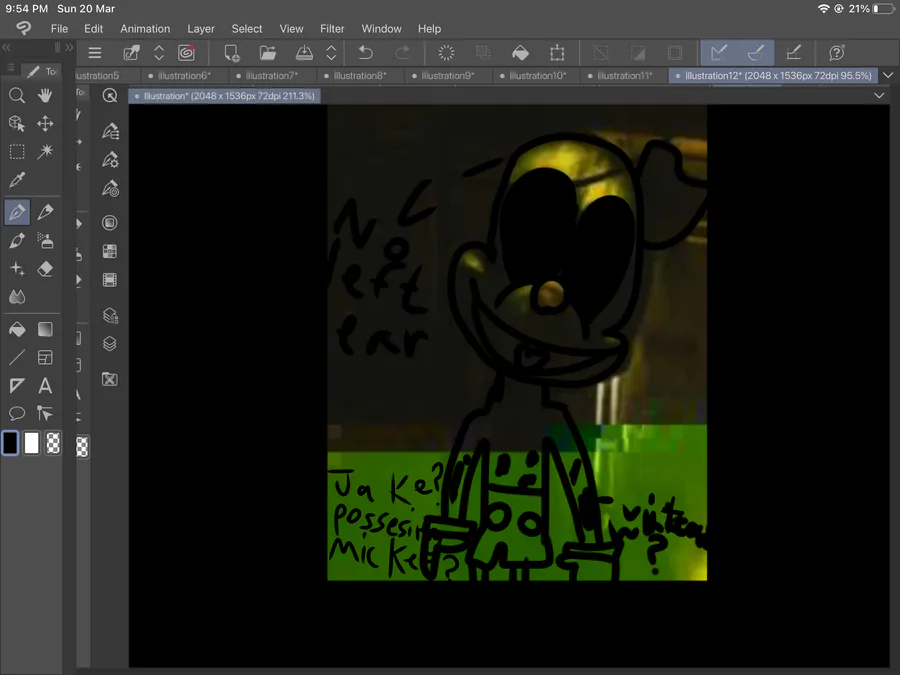This screenshot has width=900, height=675.
Task: Open the Layer palette stack icon
Action: click(x=110, y=344)
